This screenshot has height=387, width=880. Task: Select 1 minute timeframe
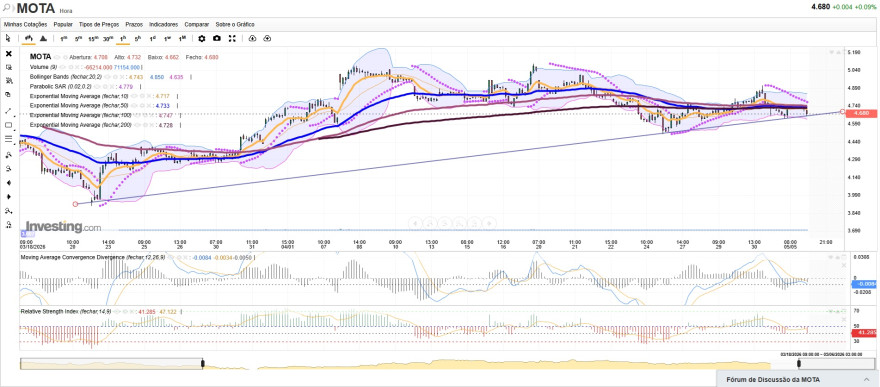[x=63, y=38]
